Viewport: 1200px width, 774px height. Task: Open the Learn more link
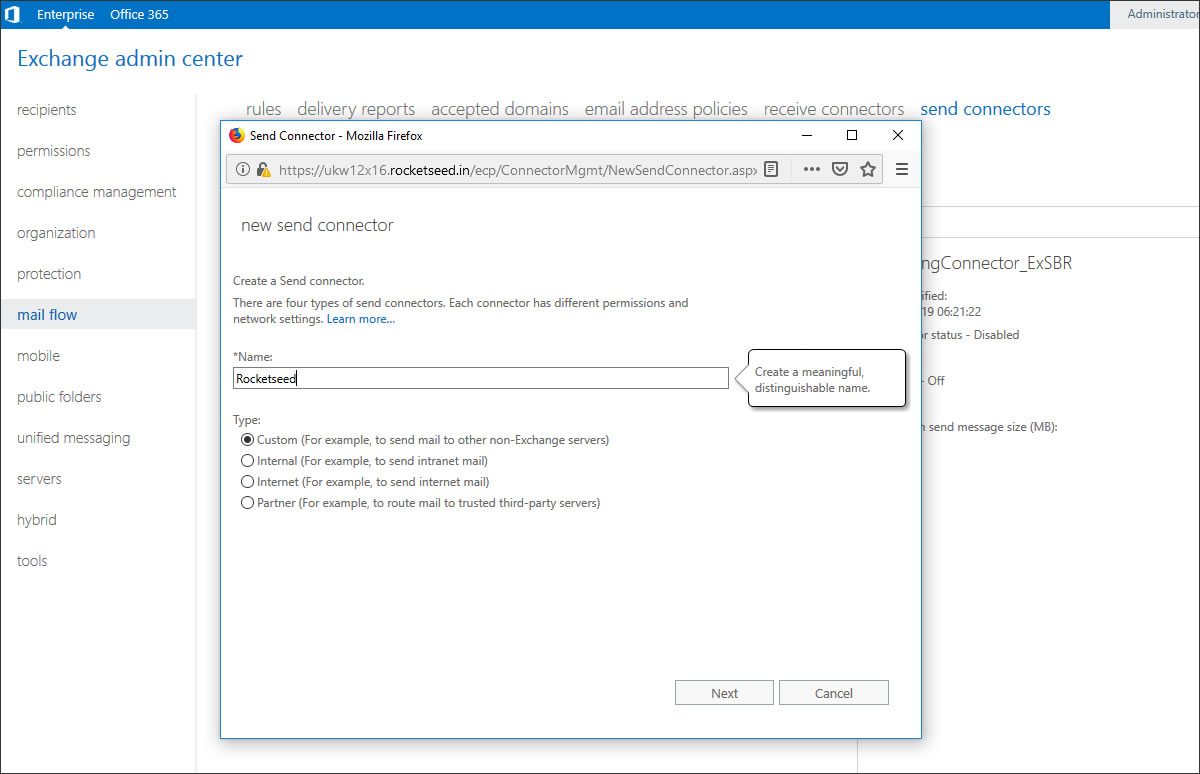[361, 319]
